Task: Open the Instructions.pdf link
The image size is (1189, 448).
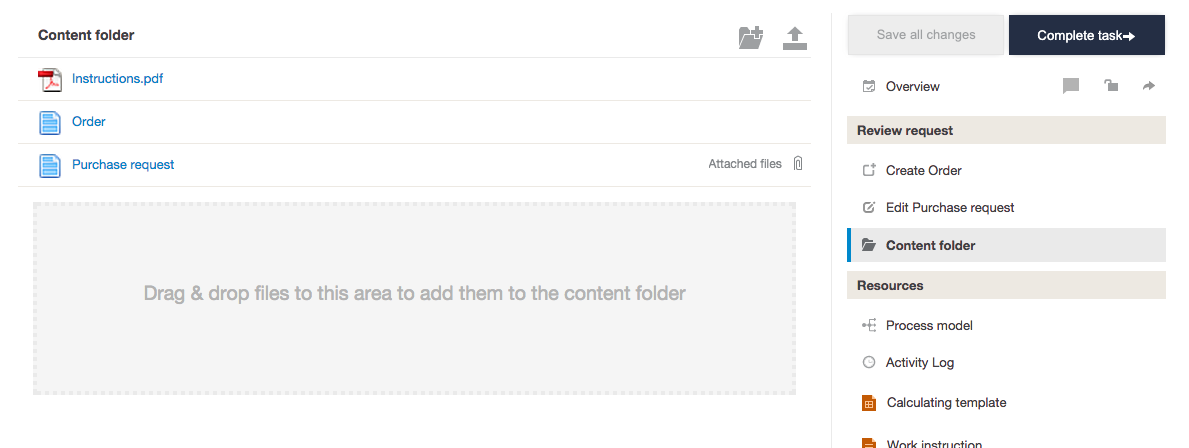Action: point(117,79)
